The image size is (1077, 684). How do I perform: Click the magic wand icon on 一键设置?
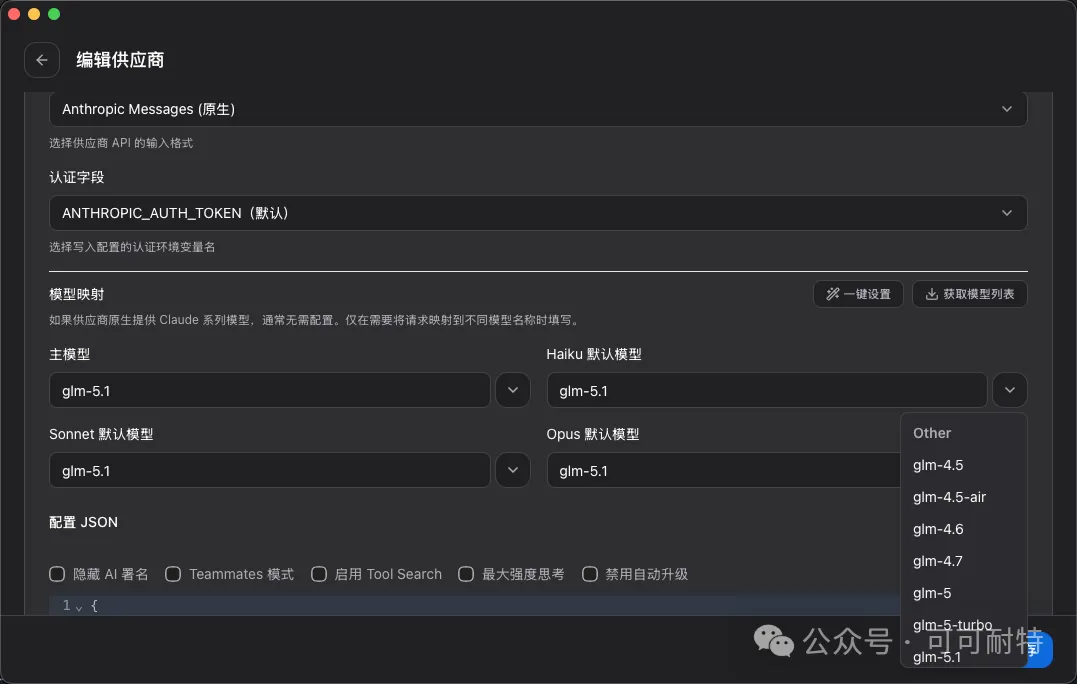pos(832,294)
